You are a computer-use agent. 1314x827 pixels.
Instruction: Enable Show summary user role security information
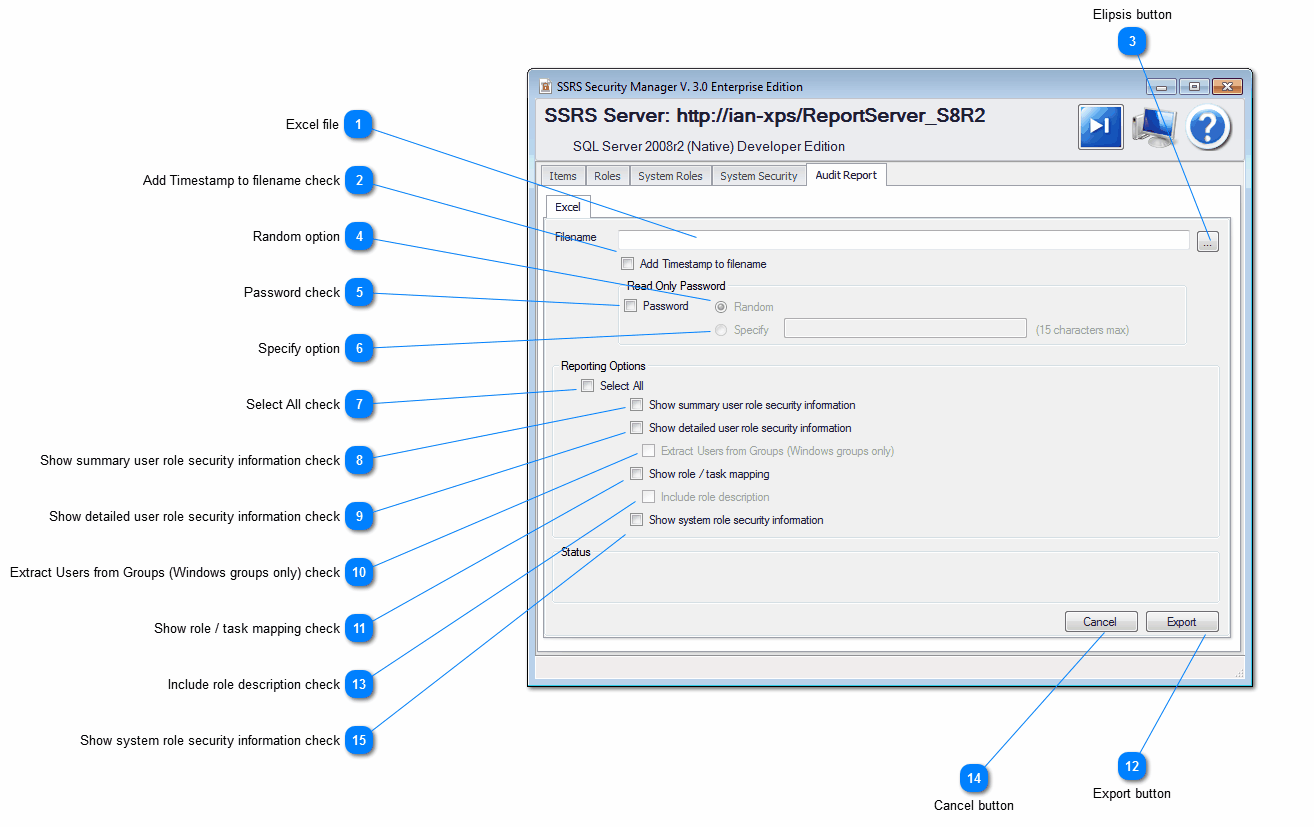(x=636, y=405)
